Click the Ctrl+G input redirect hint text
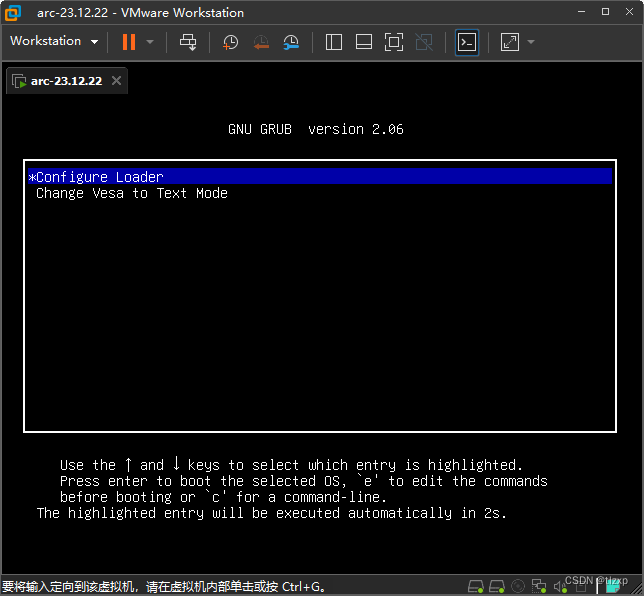The width and height of the screenshot is (644, 596). point(164,587)
